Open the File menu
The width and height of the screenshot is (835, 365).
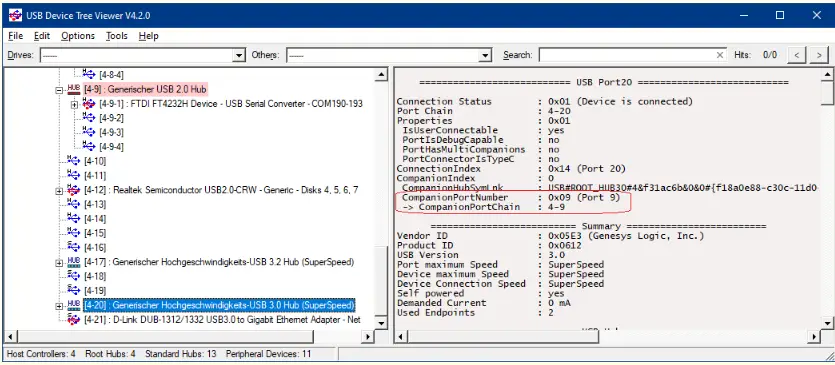(16, 36)
